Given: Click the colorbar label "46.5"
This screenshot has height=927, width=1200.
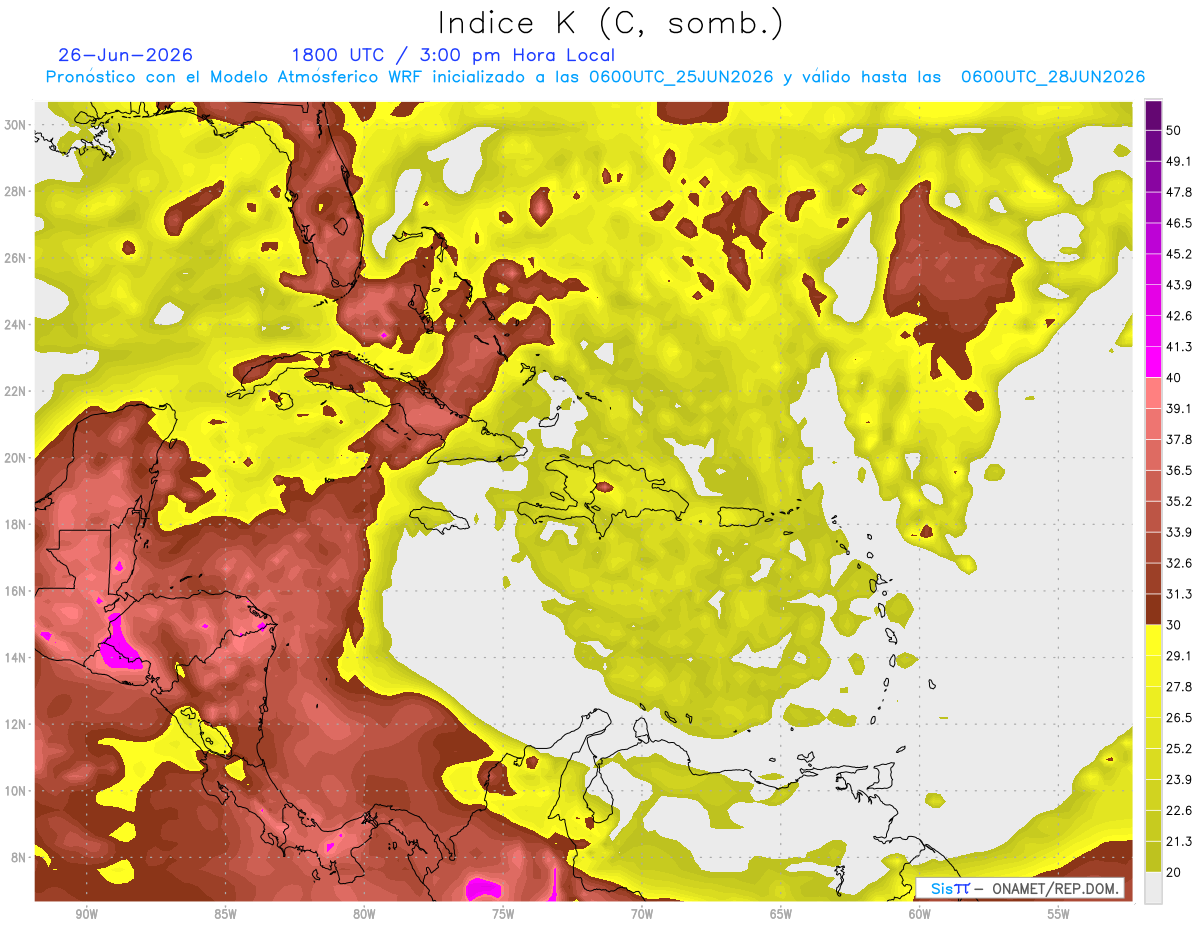Looking at the screenshot, I should click(x=1179, y=223).
